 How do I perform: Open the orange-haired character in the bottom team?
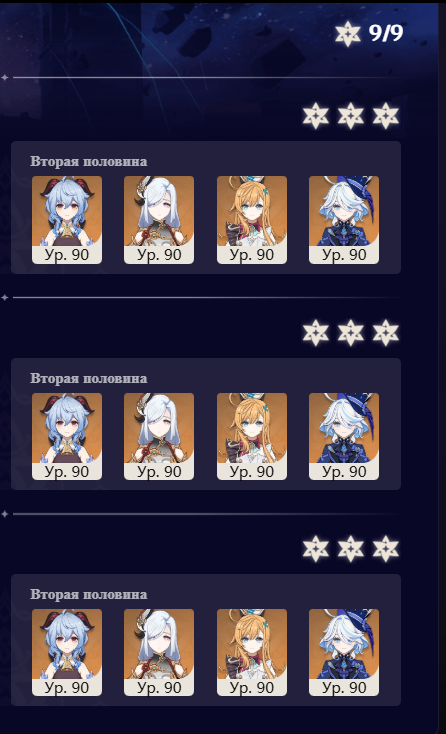pos(252,653)
